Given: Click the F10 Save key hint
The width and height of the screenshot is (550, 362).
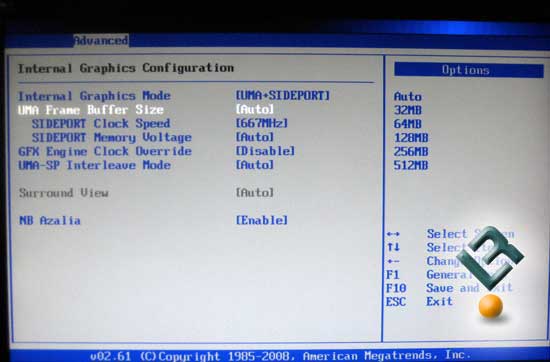Looking at the screenshot, I should 449,288.
